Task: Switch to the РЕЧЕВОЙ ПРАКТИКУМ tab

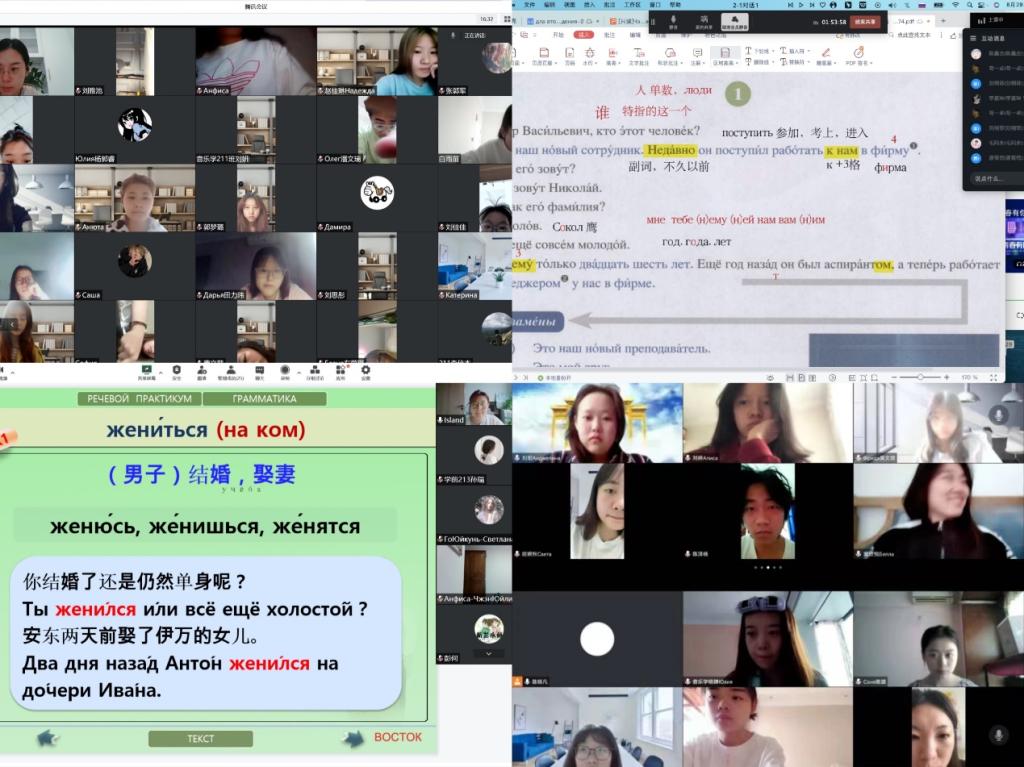Action: point(139,398)
